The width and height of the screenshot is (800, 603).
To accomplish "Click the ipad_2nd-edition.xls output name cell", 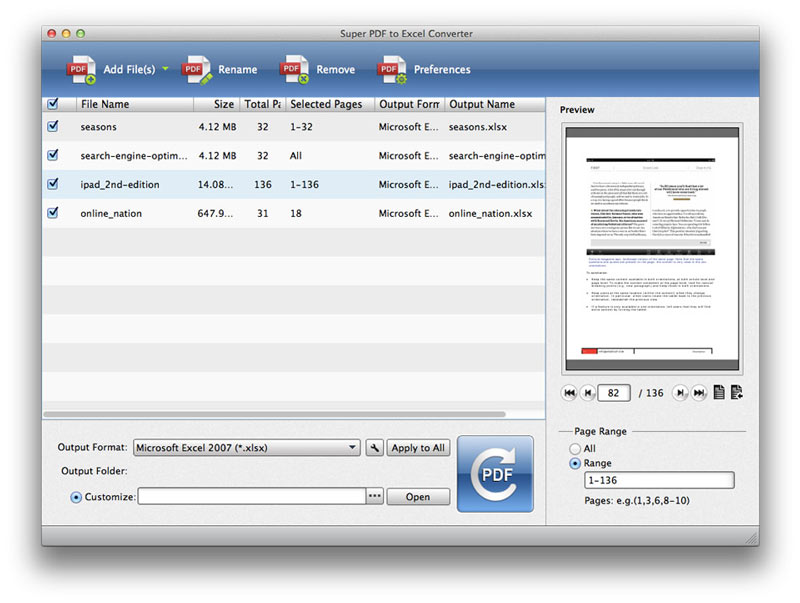I will [x=496, y=185].
